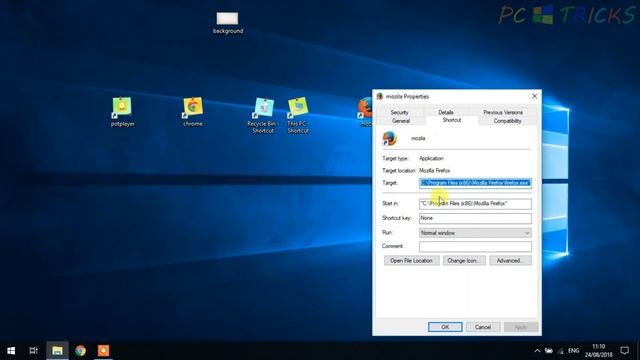This screenshot has width=640, height=360.
Task: Click the Target path input field
Action: [x=475, y=183]
